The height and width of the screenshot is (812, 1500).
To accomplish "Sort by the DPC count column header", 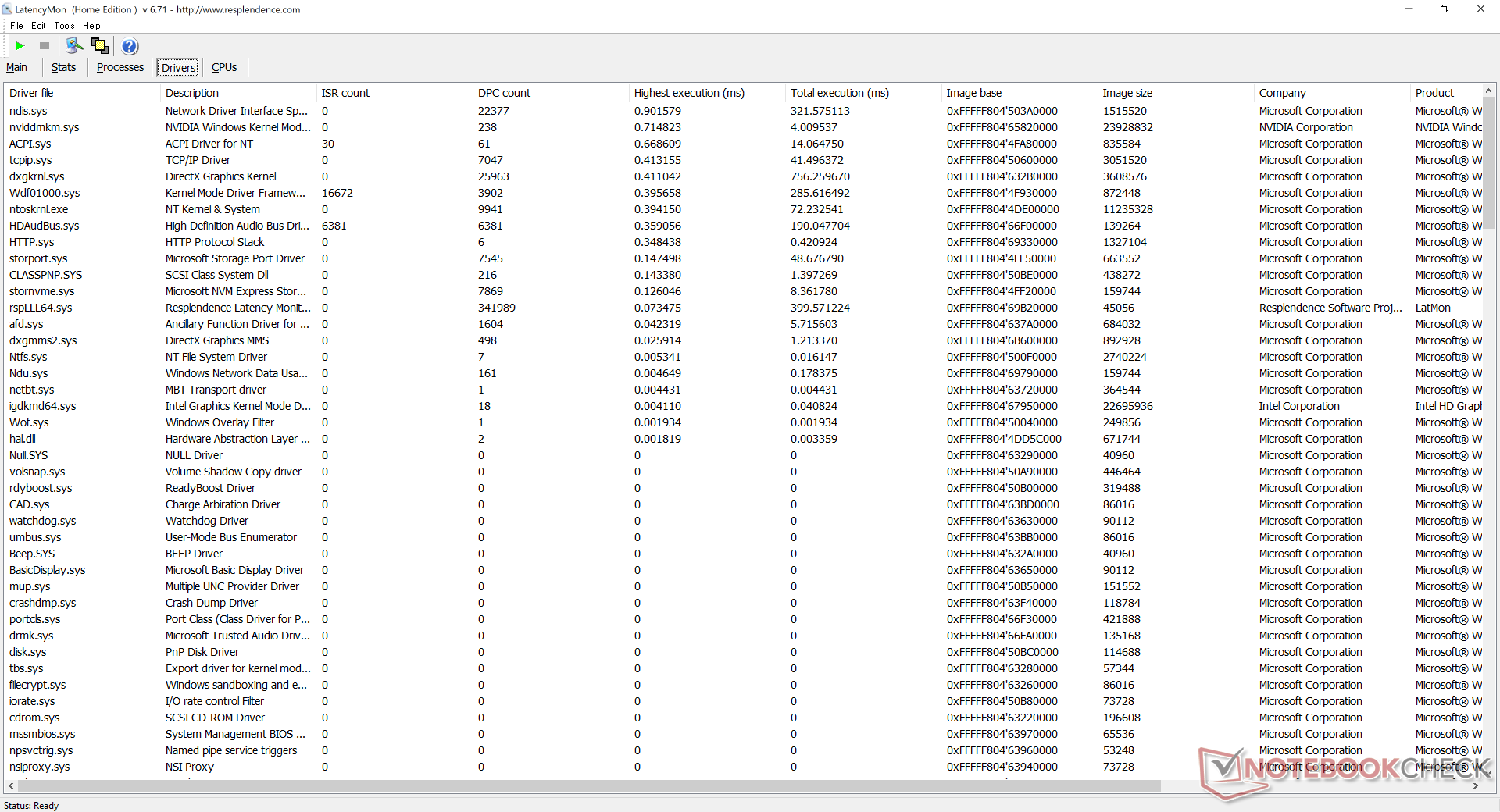I will click(x=551, y=93).
